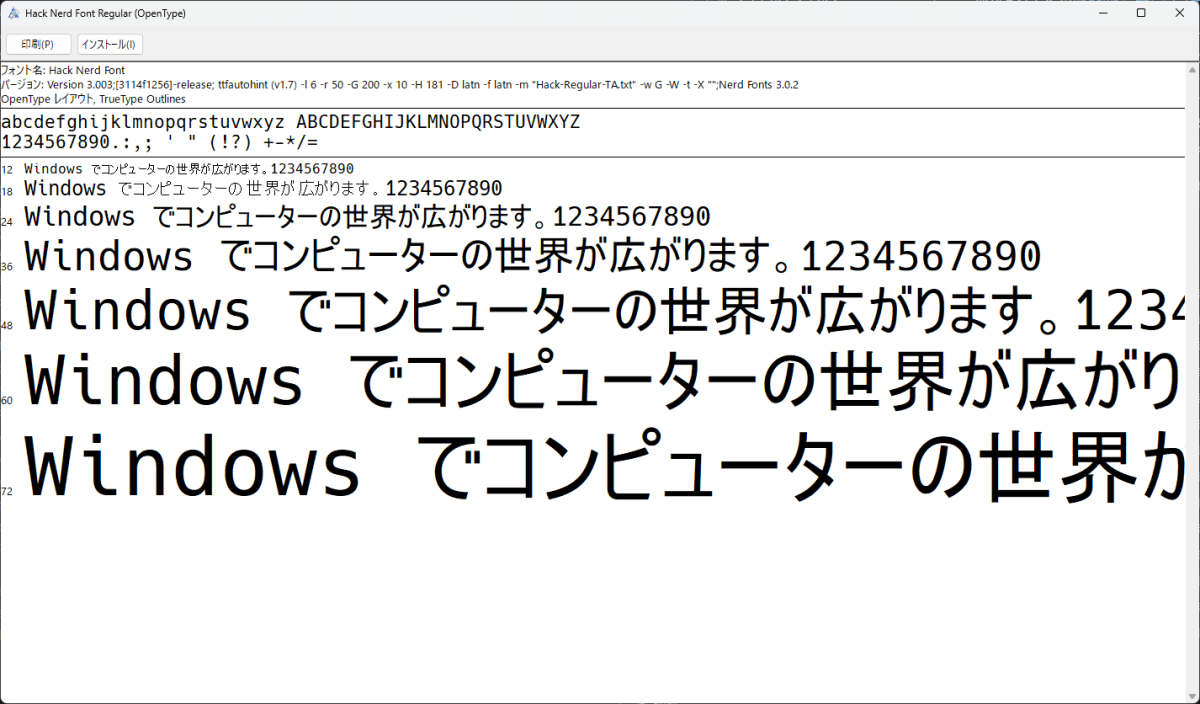Click the size label 60

8,401
